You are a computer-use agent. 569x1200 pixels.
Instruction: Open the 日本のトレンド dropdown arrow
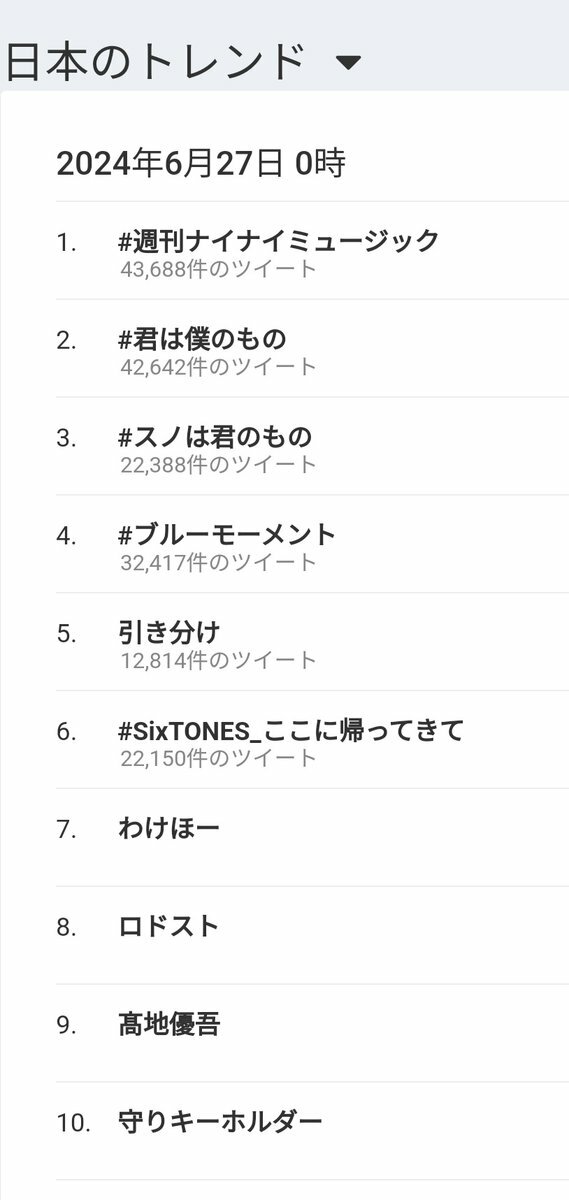tap(347, 63)
